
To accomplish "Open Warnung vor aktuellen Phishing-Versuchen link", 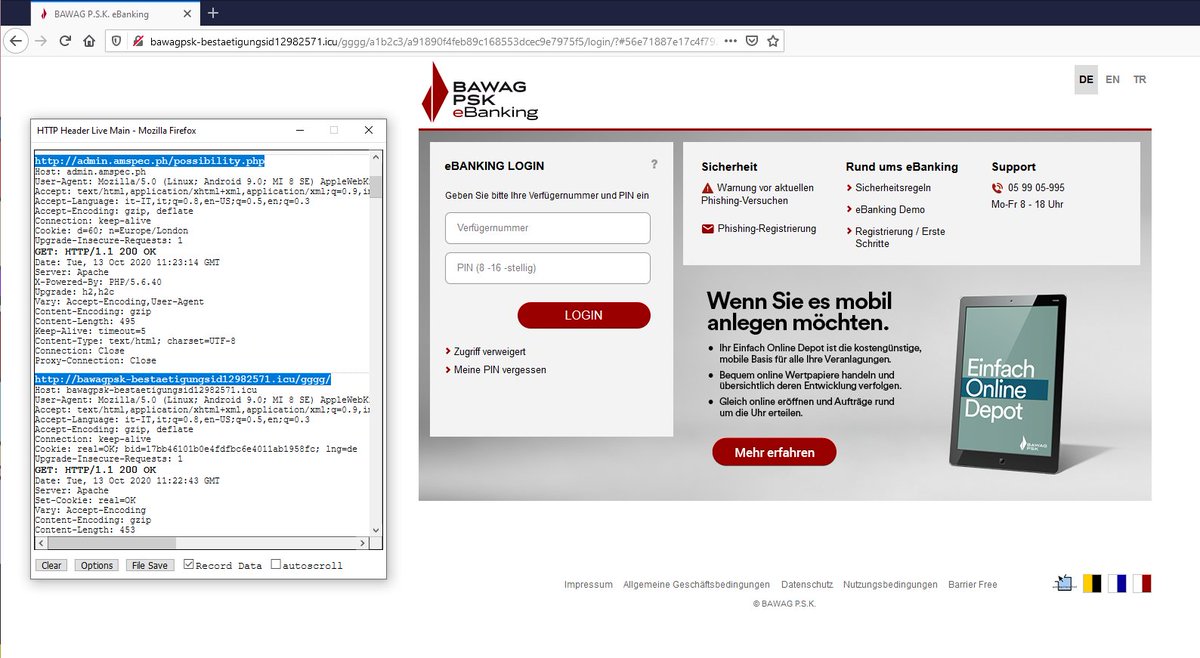I will 758,194.
